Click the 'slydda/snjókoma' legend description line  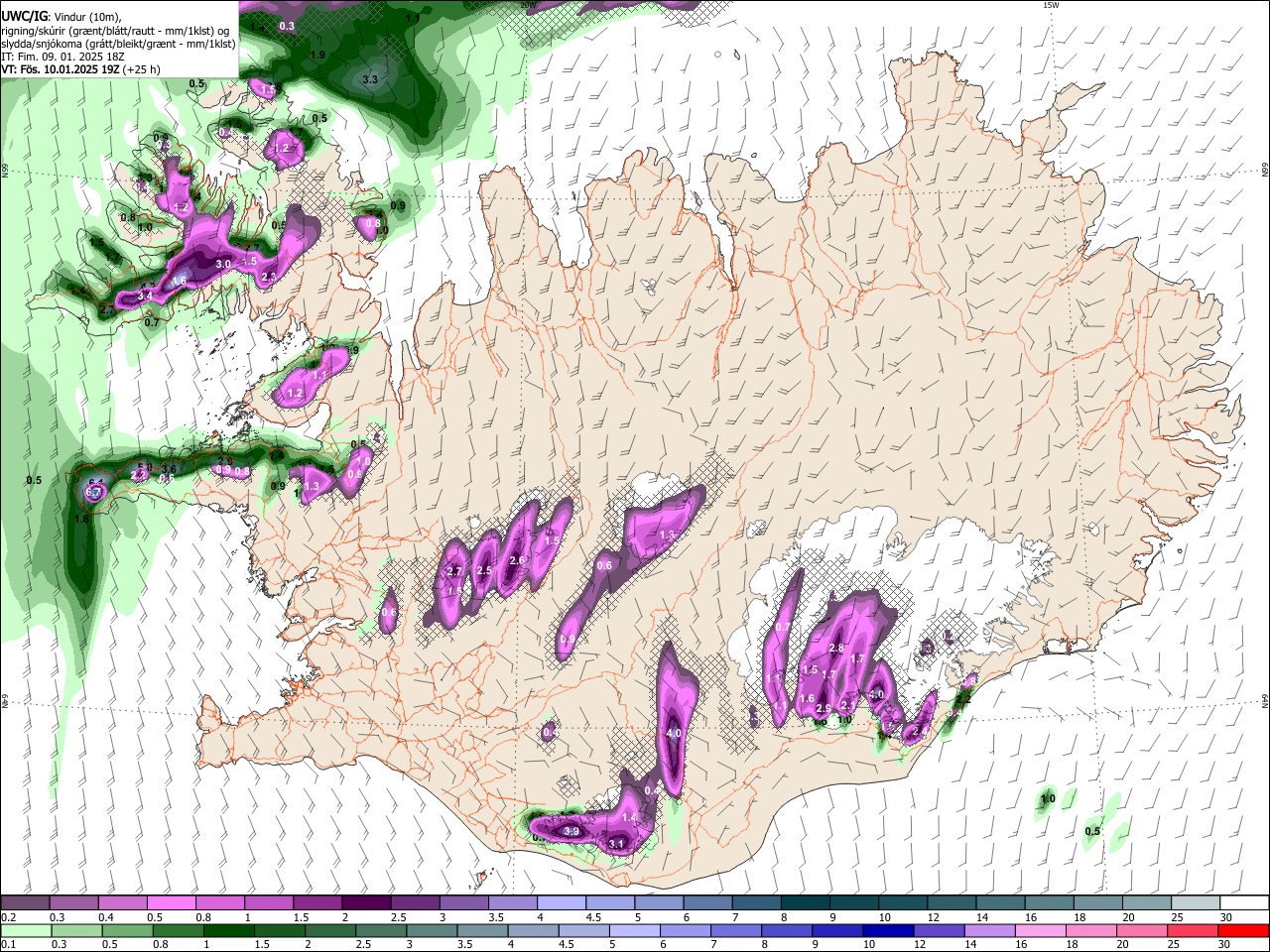pos(118,44)
